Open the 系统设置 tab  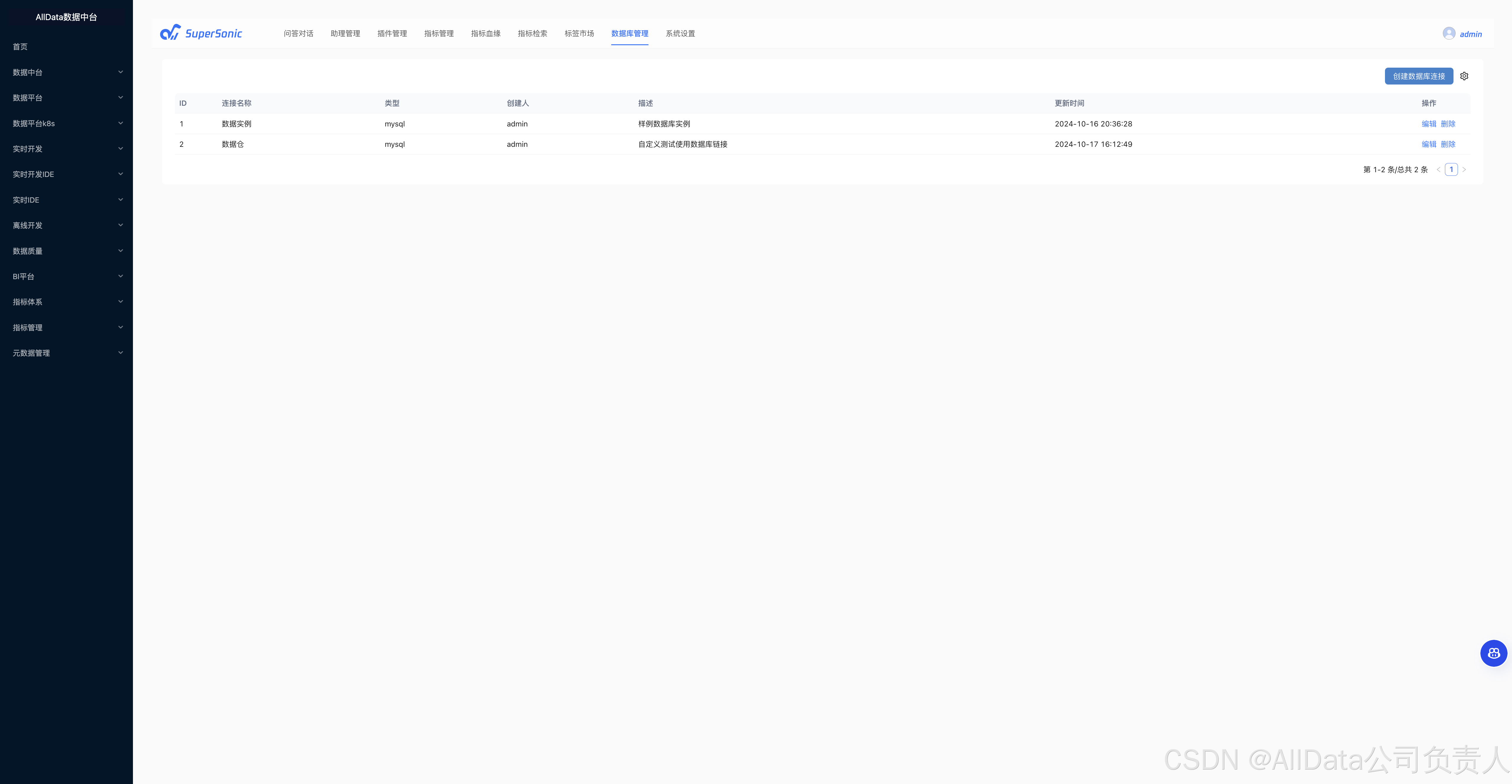click(x=680, y=33)
